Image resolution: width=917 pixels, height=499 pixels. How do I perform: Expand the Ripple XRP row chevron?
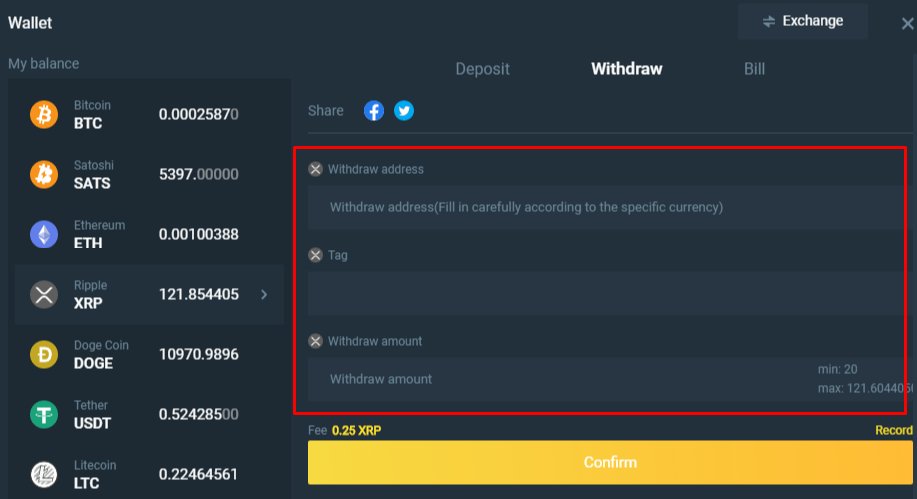tap(264, 294)
